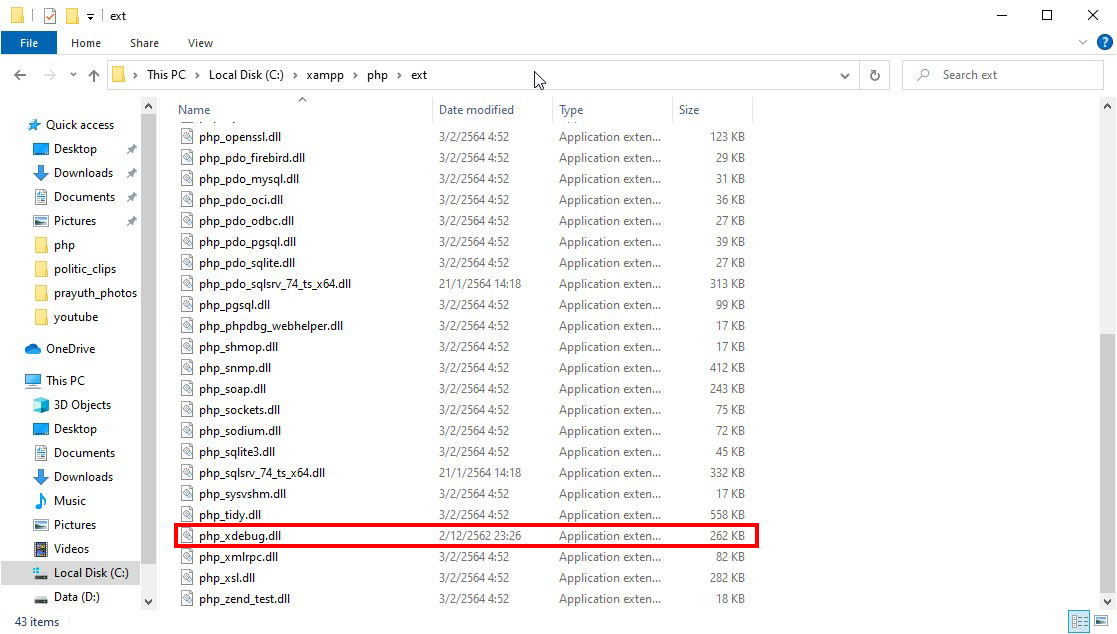Select Local Disk (C:) in navigation pane

click(91, 573)
